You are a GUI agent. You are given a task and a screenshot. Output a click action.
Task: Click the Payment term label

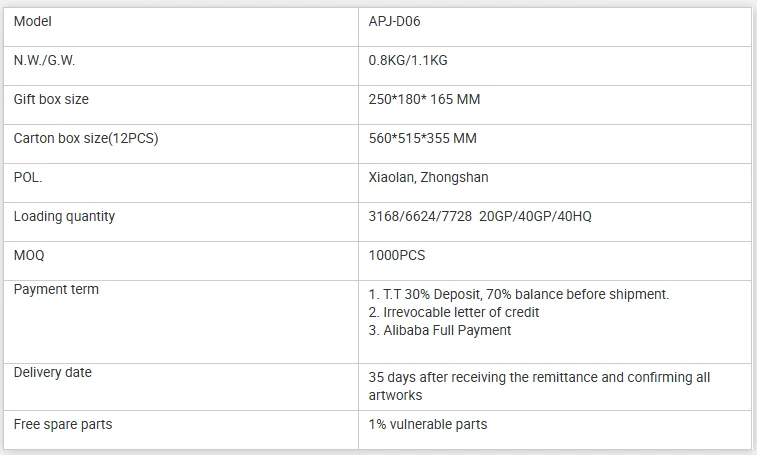coord(56,289)
